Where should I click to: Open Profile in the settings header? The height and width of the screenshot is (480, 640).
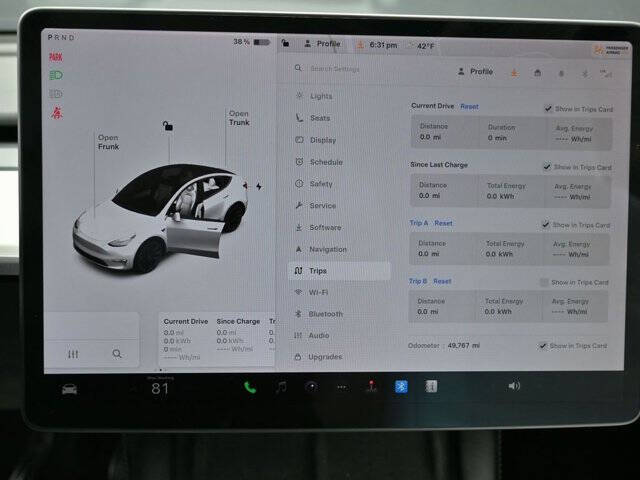click(476, 71)
